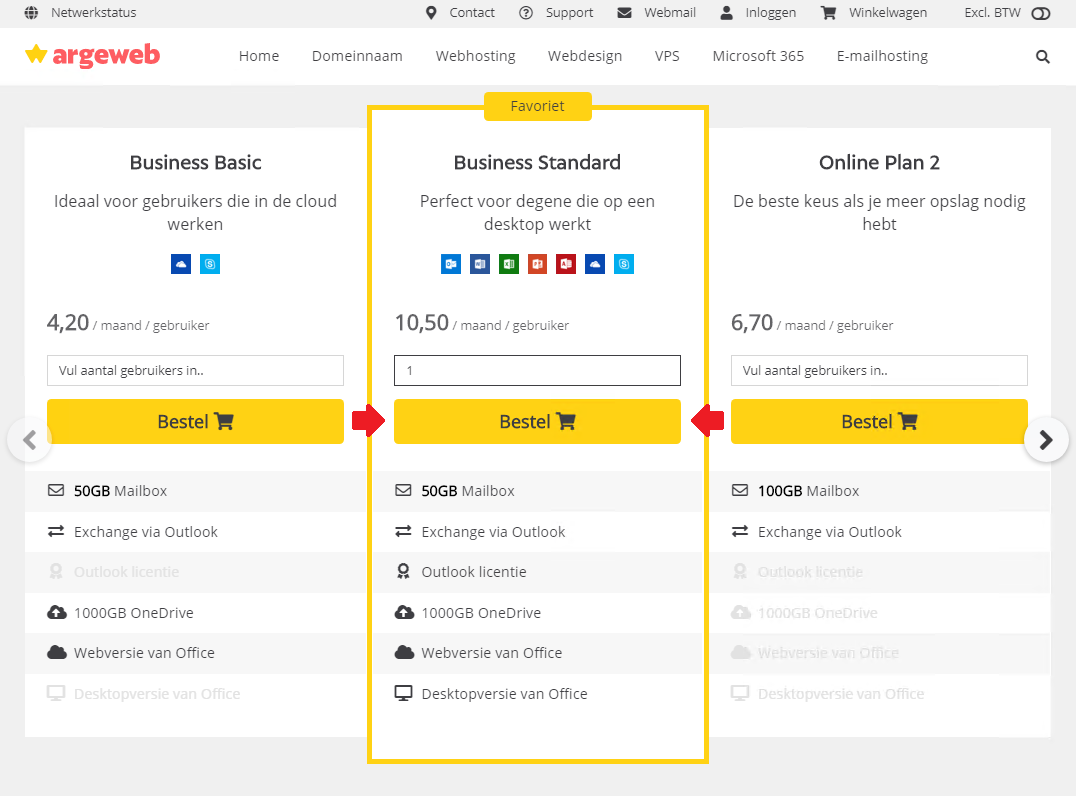1076x796 pixels.
Task: Click Skype icon under Business Standard
Action: tap(624, 264)
